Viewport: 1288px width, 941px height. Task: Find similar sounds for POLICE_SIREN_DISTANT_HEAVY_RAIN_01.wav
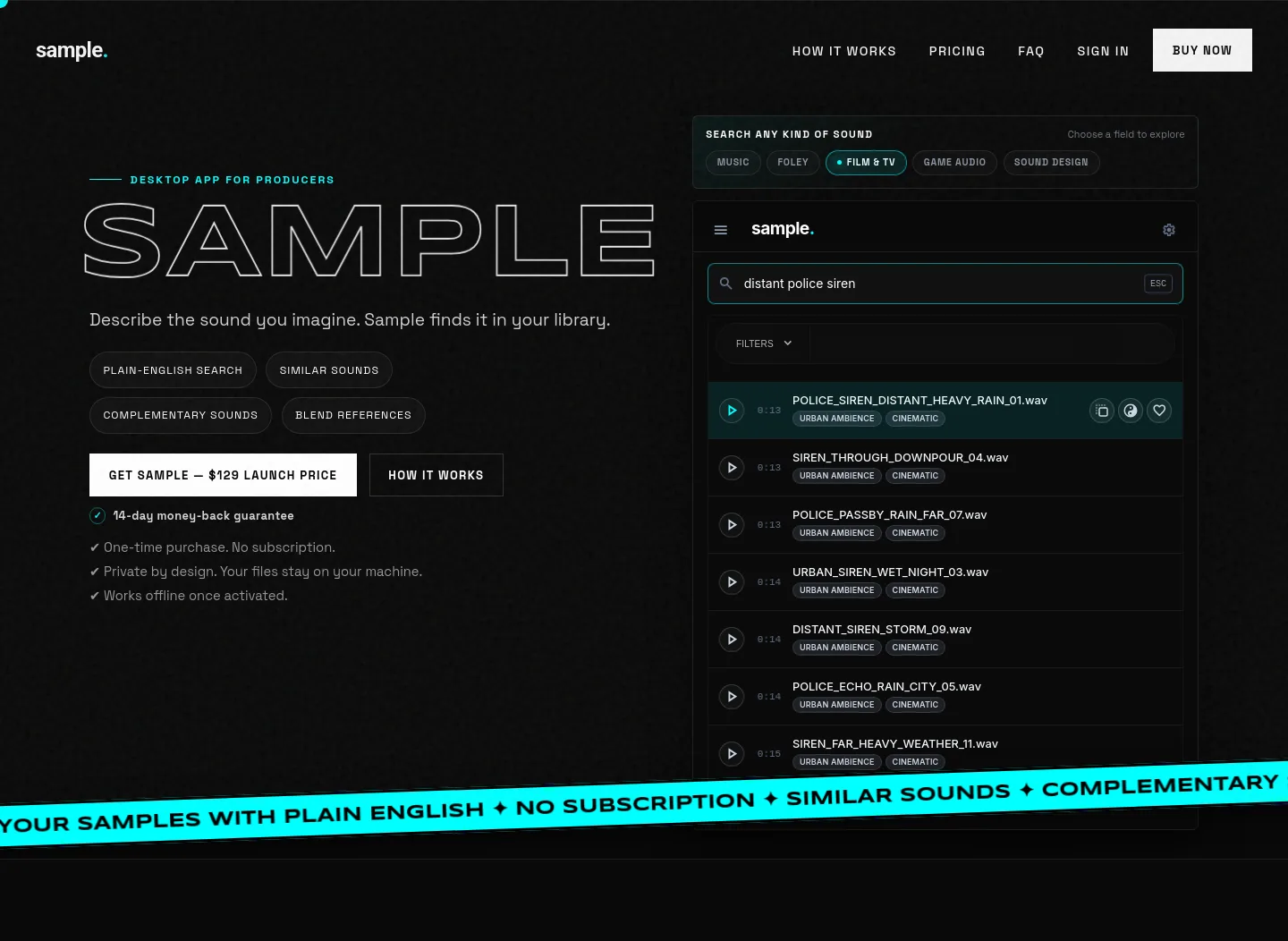[x=1102, y=411]
